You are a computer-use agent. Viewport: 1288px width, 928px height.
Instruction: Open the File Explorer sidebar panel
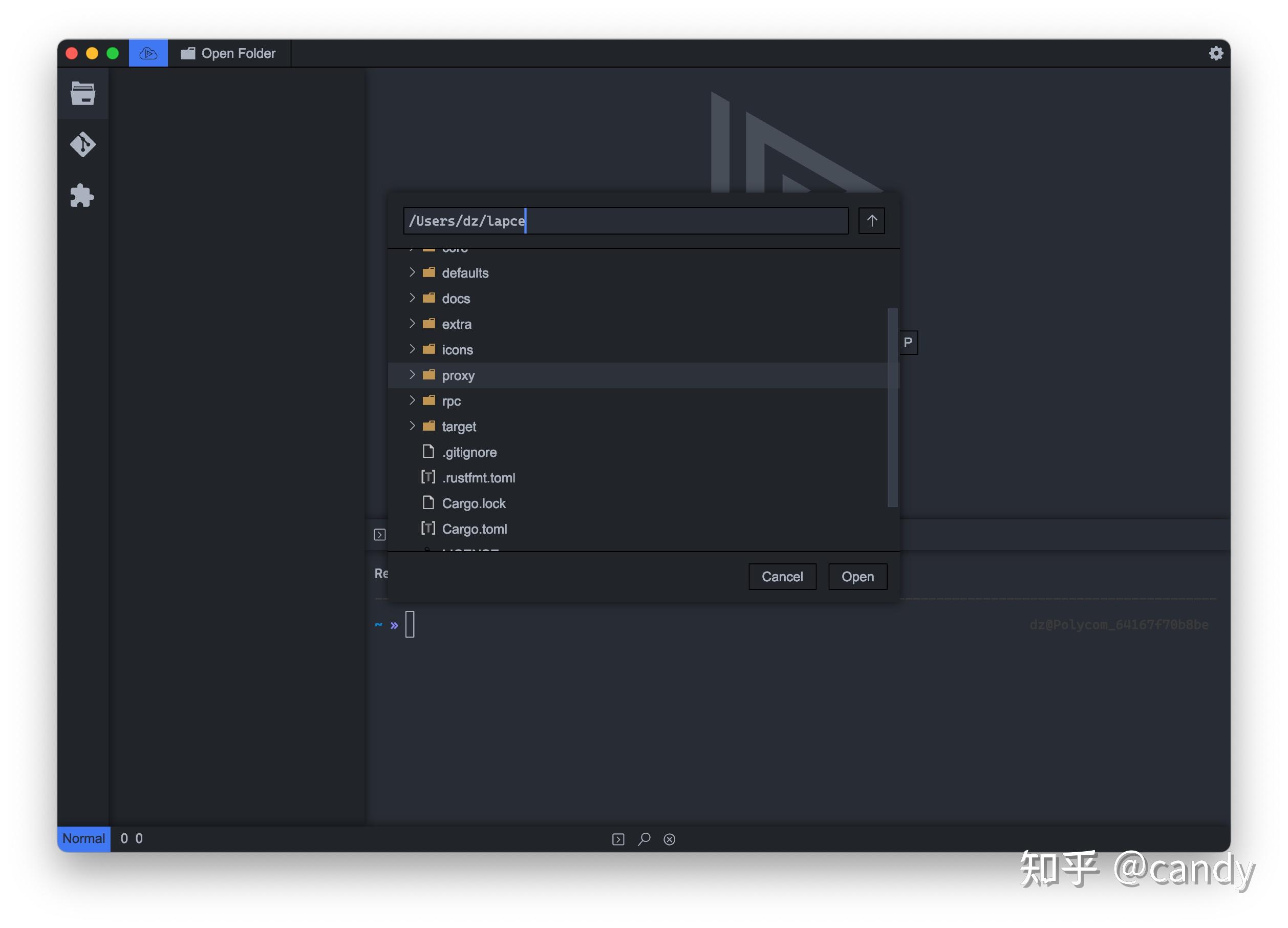coord(83,93)
